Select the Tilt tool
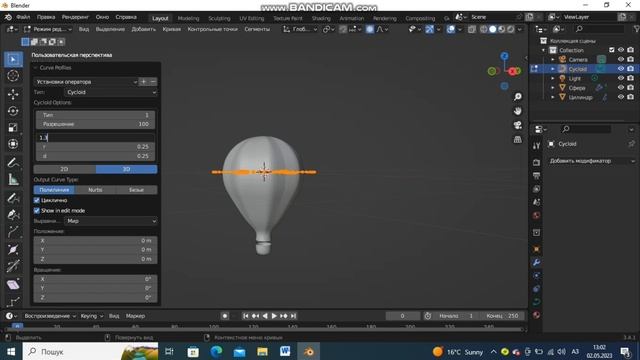This screenshot has width=640, height=360. pyautogui.click(x=13, y=266)
